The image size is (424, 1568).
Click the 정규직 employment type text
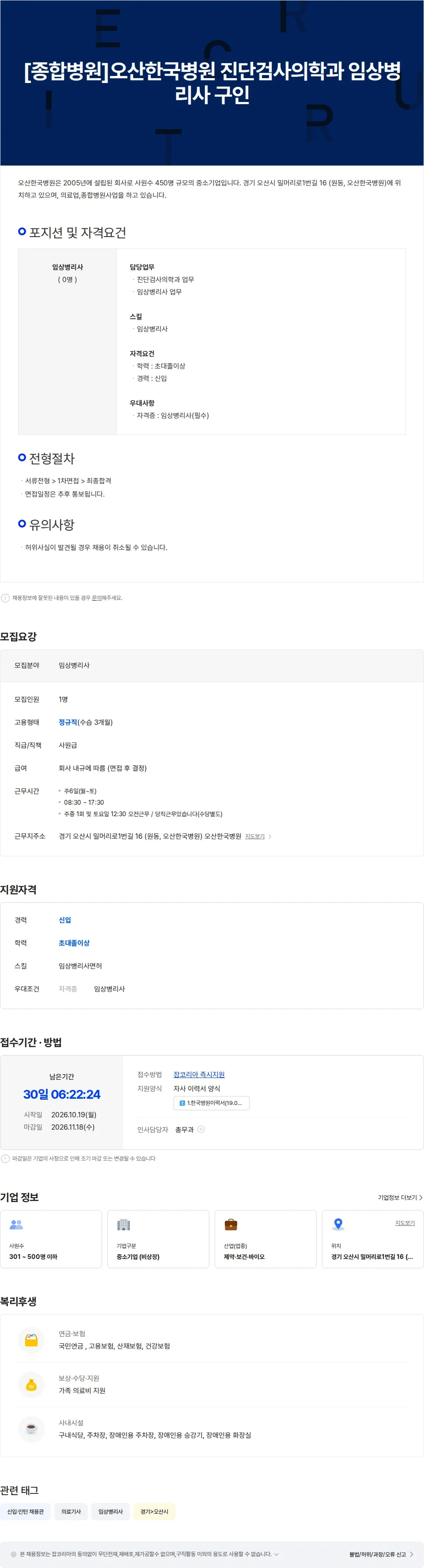coord(68,722)
